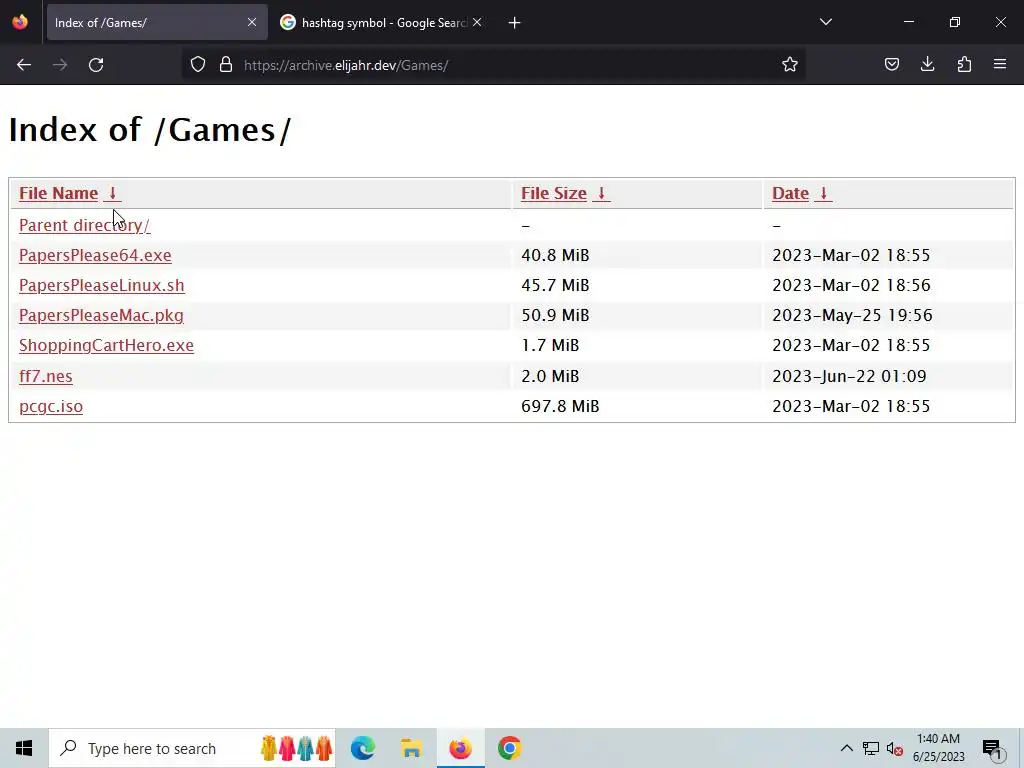Screen dimensions: 1024x768
Task: Sort File Name descending with arrow
Action: coord(112,193)
